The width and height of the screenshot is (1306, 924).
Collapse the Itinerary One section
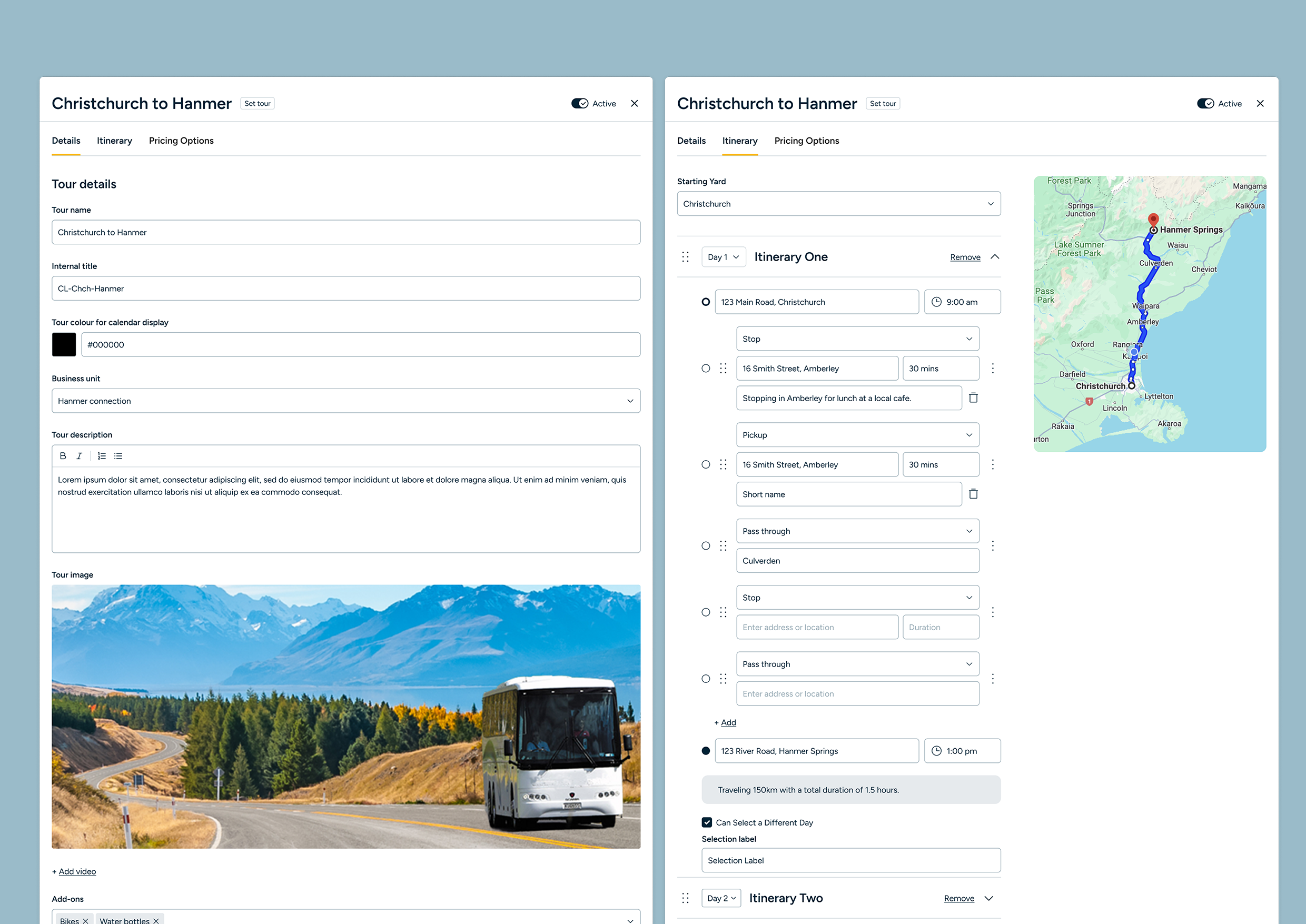[x=995, y=256]
